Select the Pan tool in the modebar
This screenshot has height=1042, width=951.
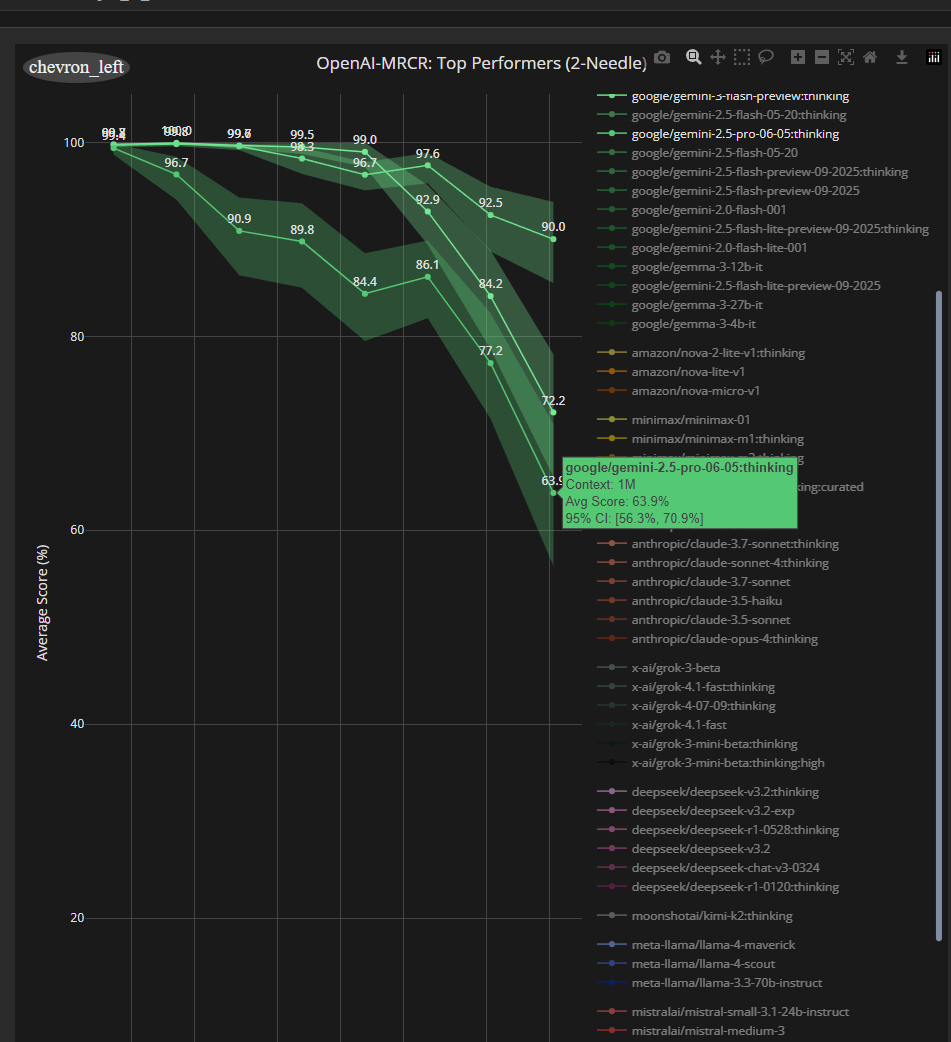point(717,58)
